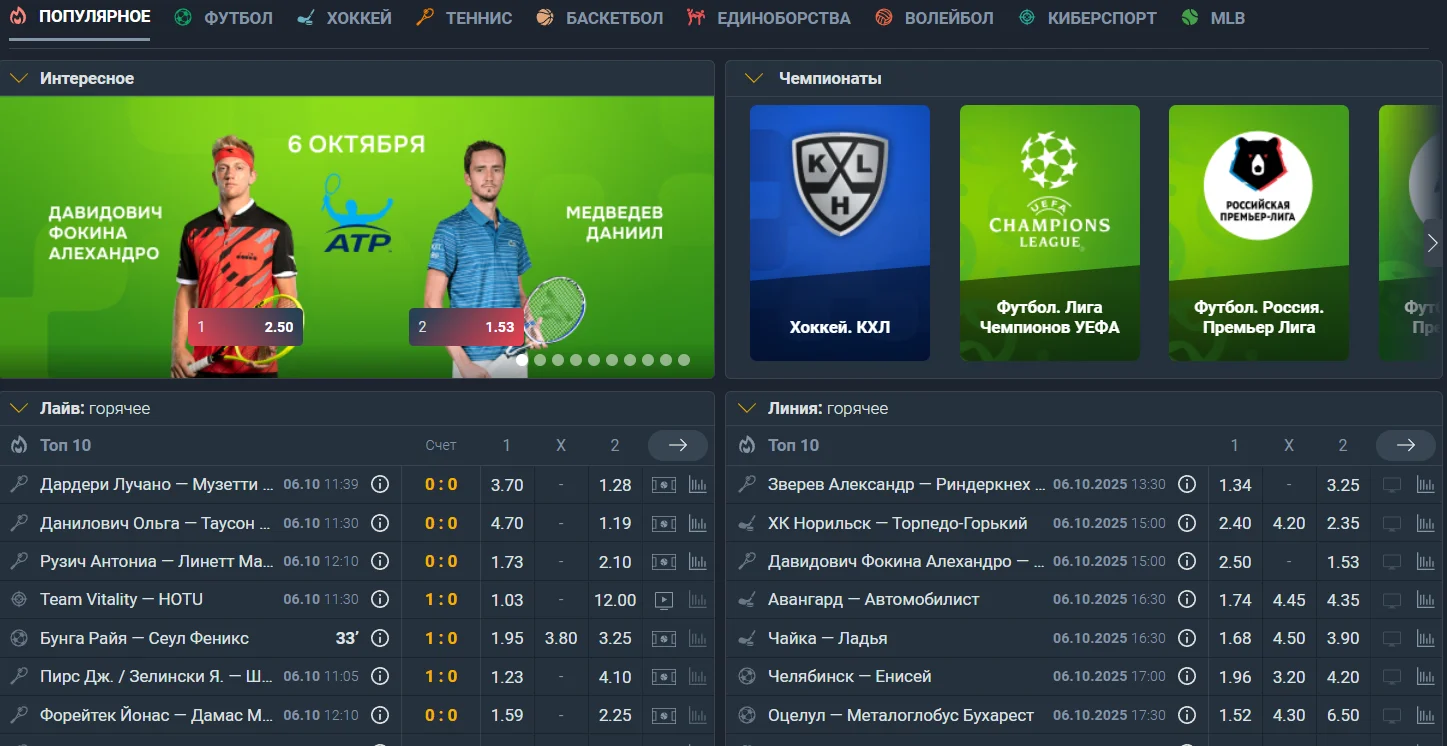This screenshot has width=1447, height=746.
Task: Bet on Медведев Даниил at 1.53 in banner
Action: coord(466,327)
